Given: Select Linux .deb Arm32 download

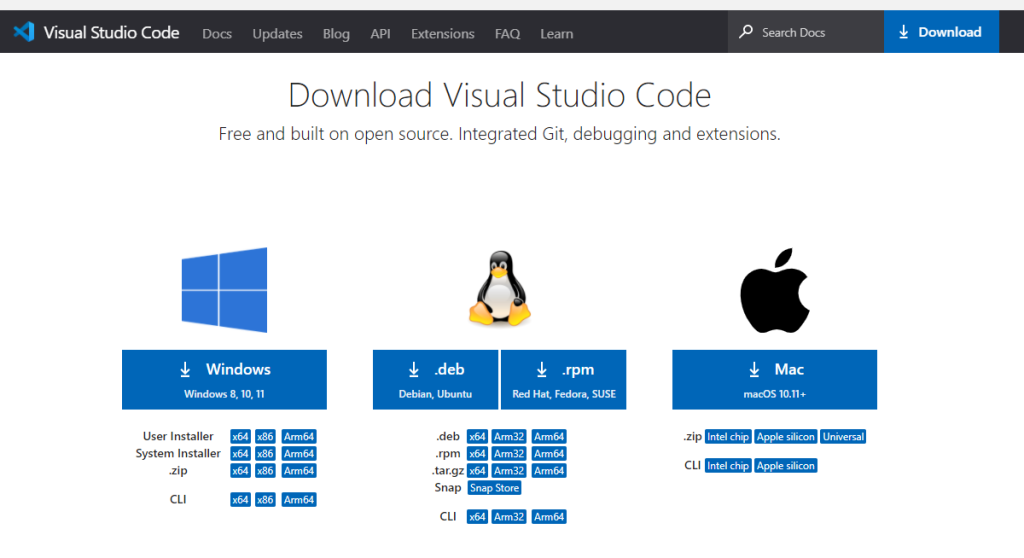Looking at the screenshot, I should 509,436.
